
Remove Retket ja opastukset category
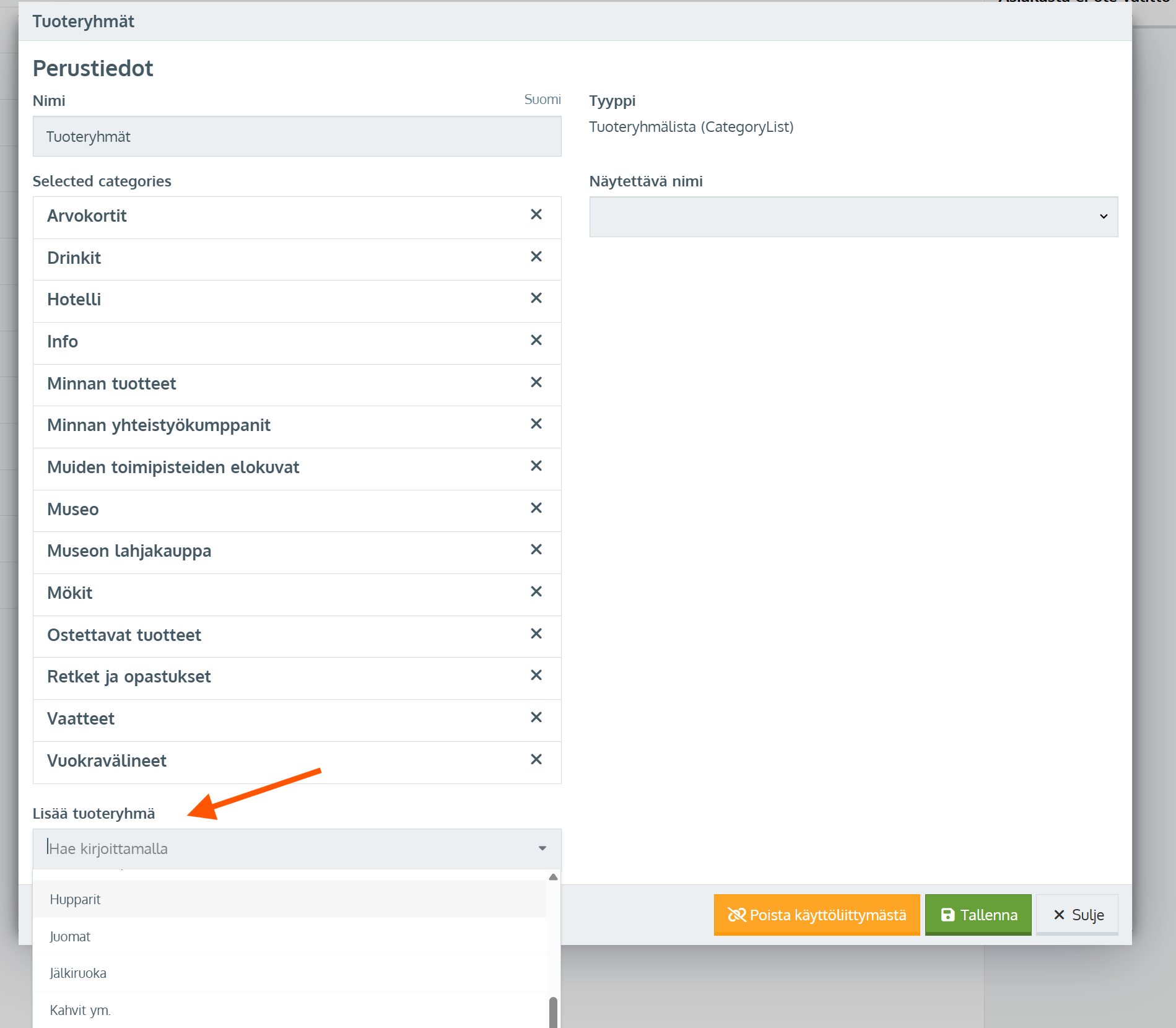tap(536, 676)
